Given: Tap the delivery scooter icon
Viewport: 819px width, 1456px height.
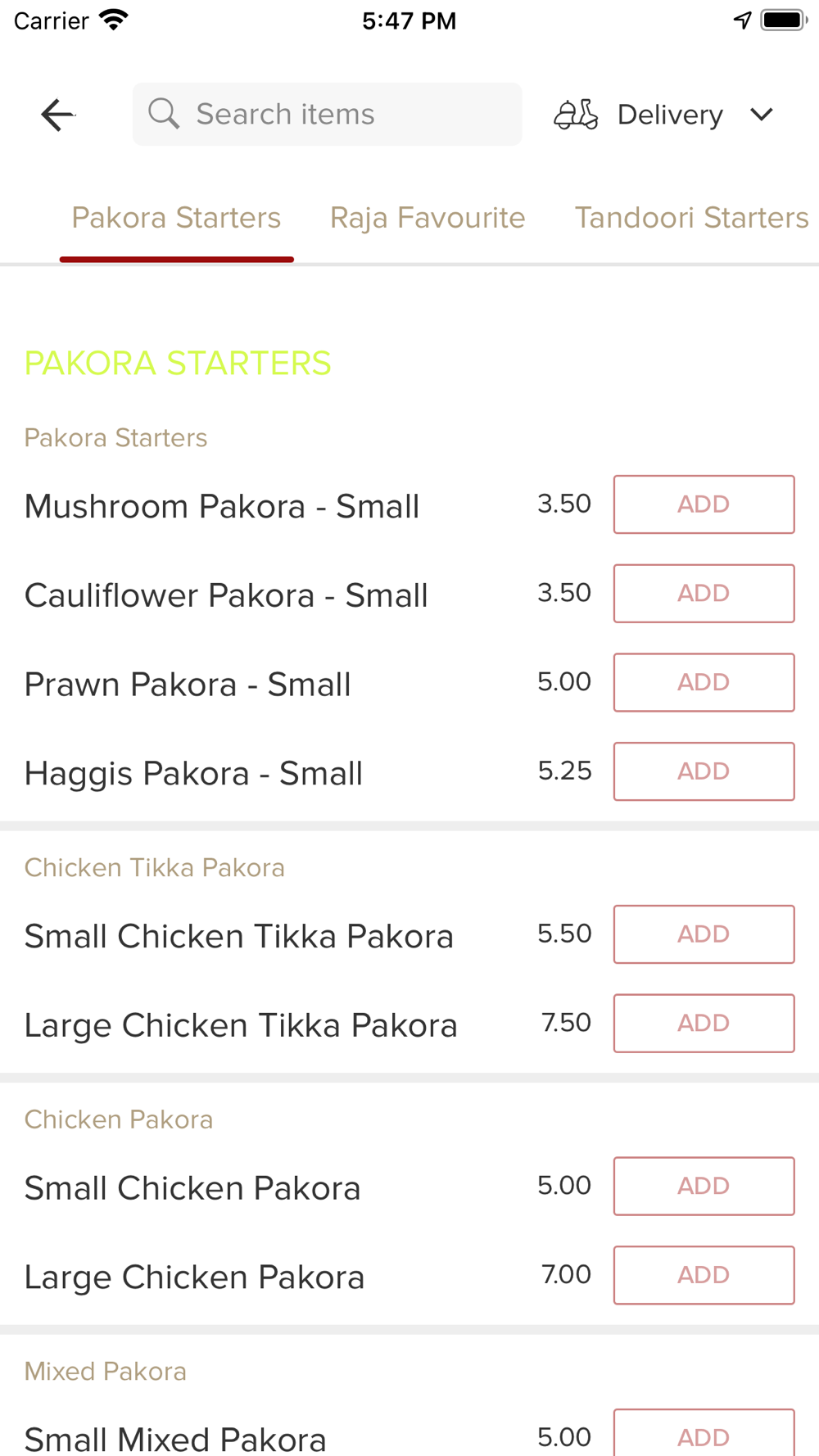Looking at the screenshot, I should point(576,115).
